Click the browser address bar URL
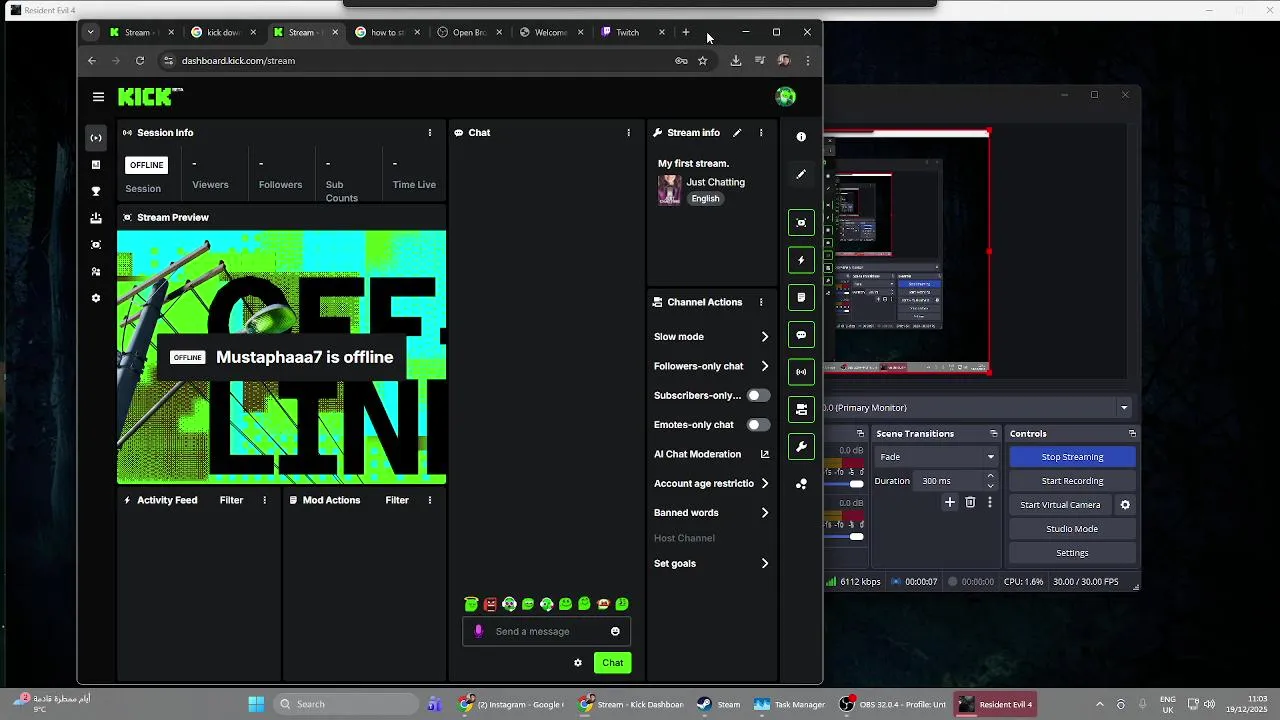This screenshot has width=1280, height=720. pos(238,61)
